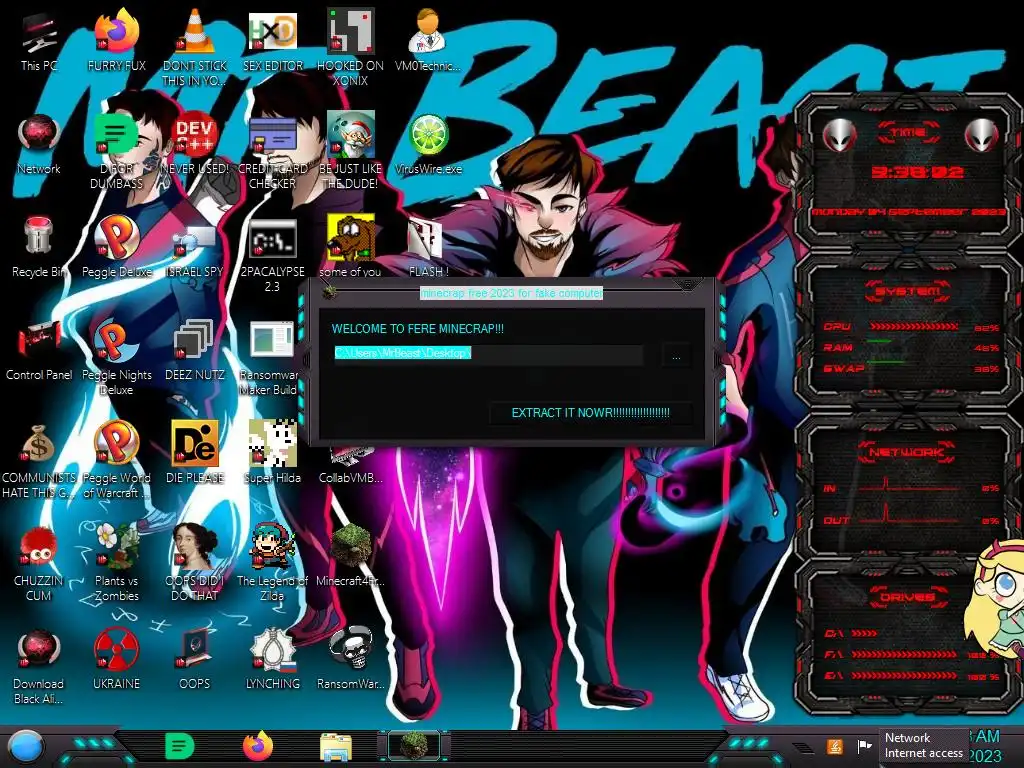Click the extractor dialog title bar text
1024x768 pixels.
[511, 293]
